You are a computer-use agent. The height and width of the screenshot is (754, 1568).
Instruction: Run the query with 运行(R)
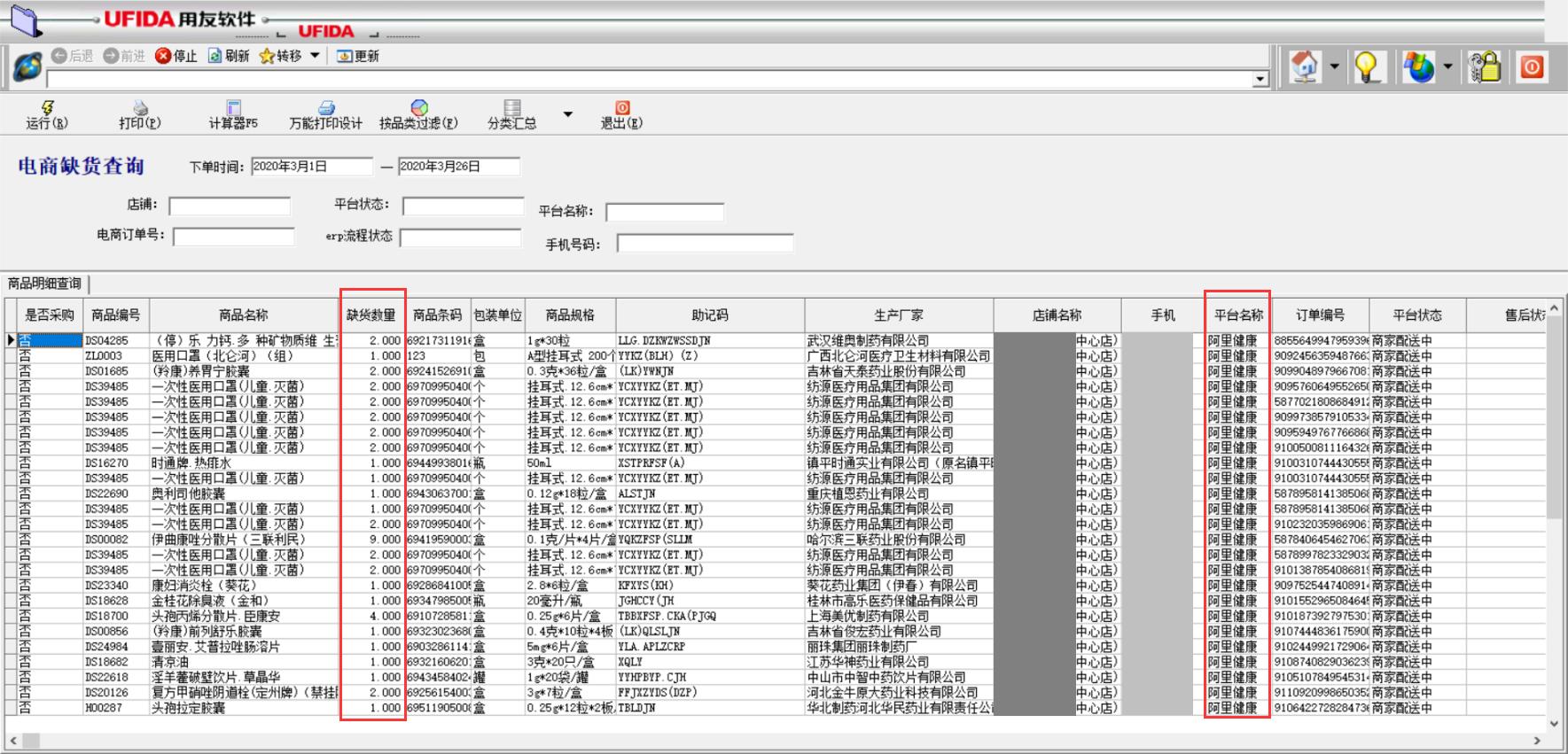(x=47, y=115)
